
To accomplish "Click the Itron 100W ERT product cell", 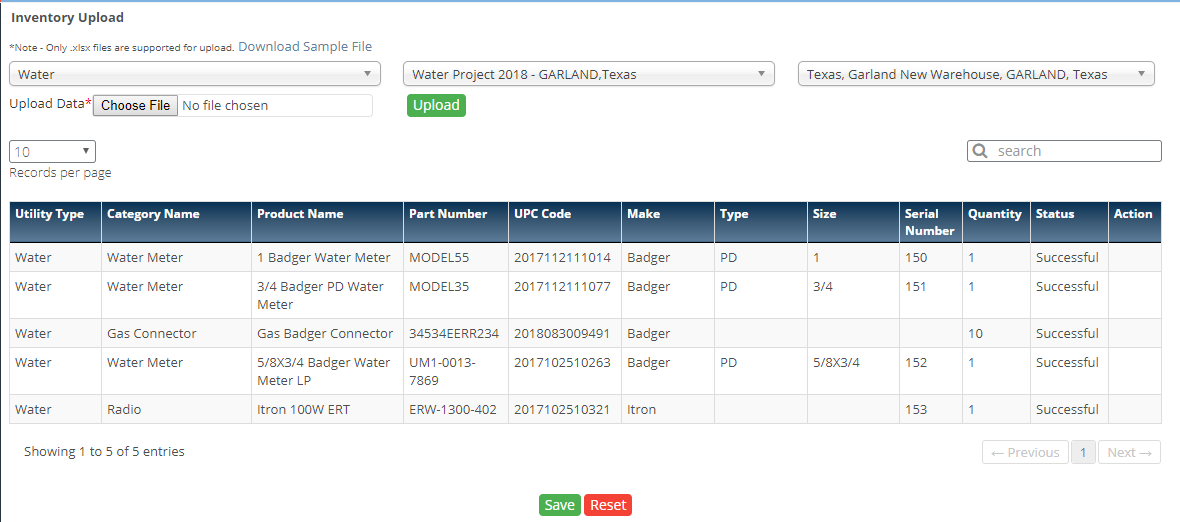I will coord(303,409).
